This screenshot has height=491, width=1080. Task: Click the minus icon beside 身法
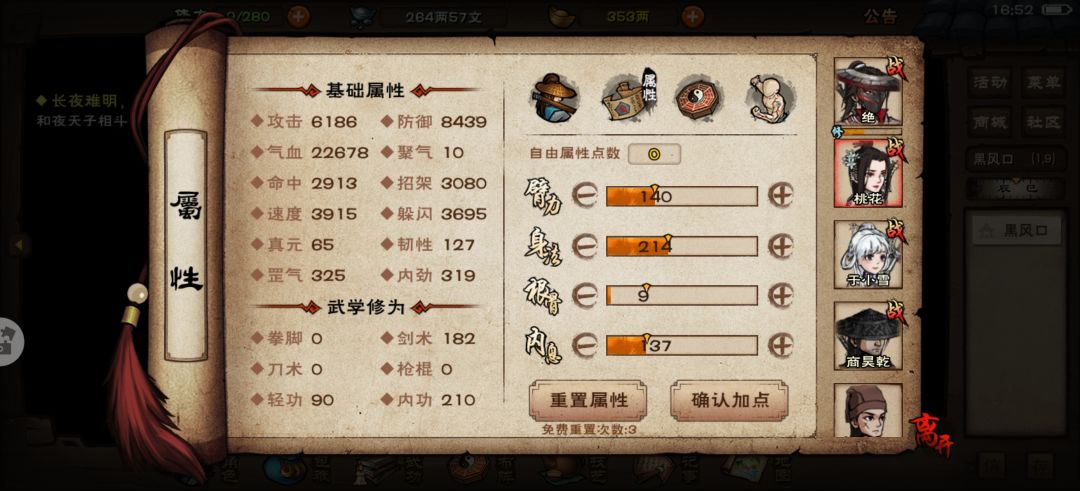[585, 245]
